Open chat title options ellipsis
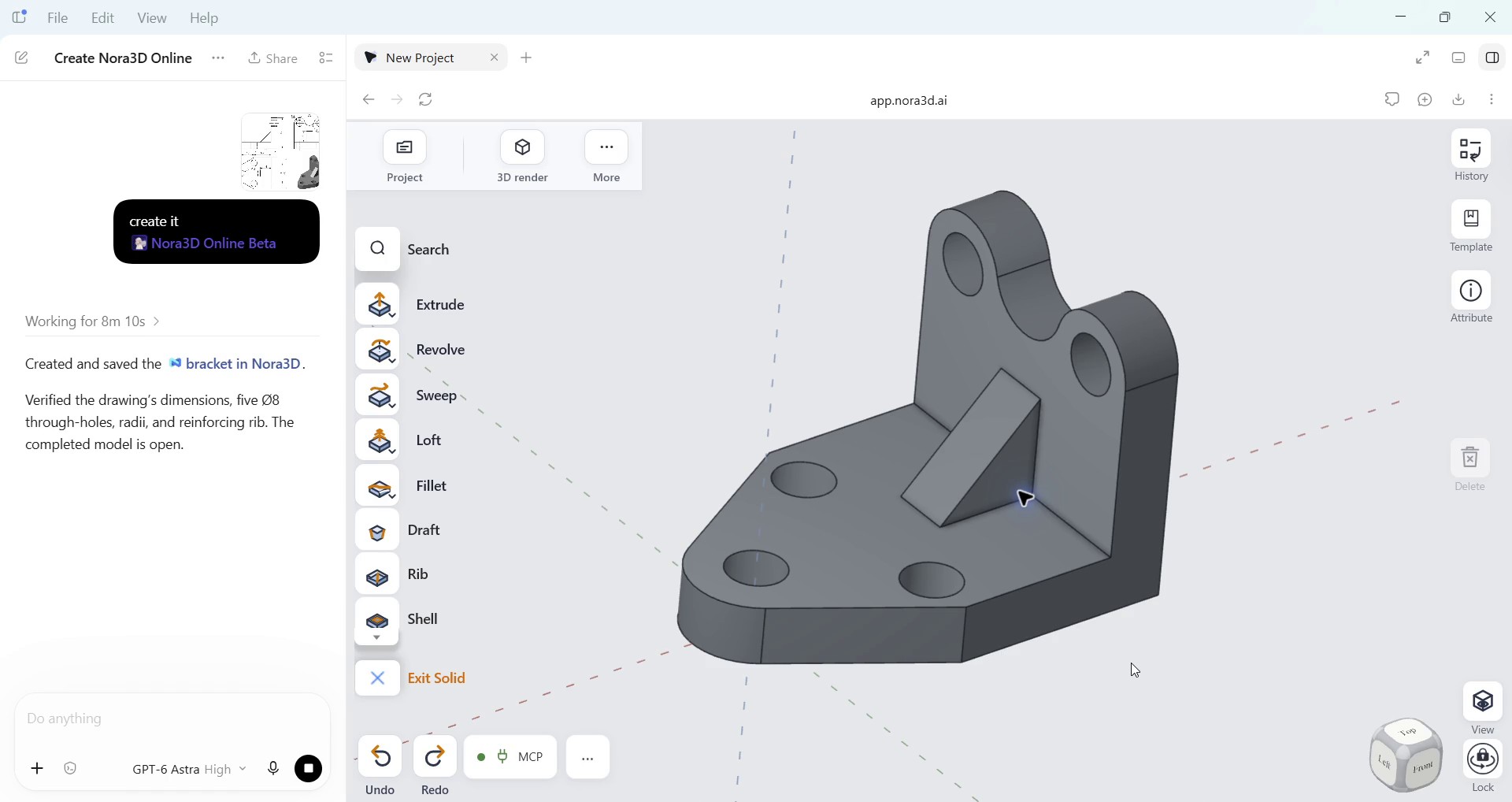The image size is (1512, 802). click(x=218, y=59)
